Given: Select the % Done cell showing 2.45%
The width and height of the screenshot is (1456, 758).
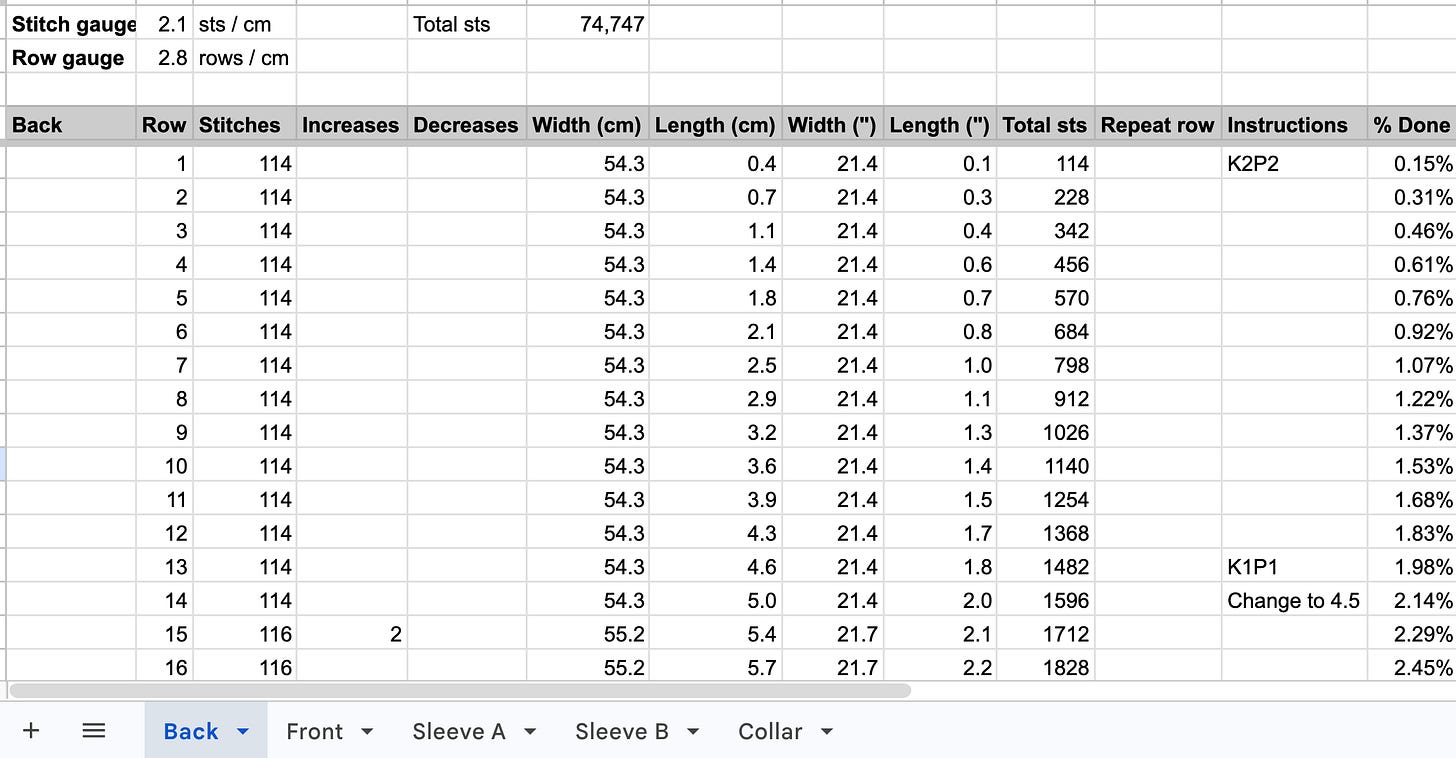Looking at the screenshot, I should (x=1412, y=667).
